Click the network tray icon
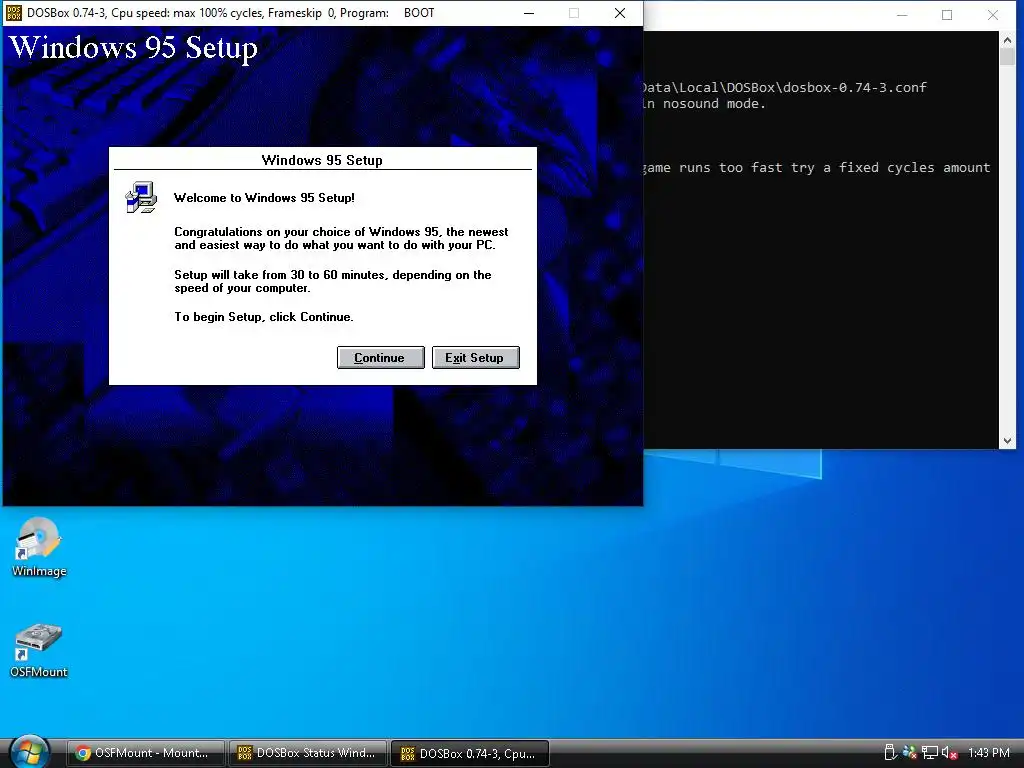Viewport: 1024px width, 768px height. click(x=930, y=753)
